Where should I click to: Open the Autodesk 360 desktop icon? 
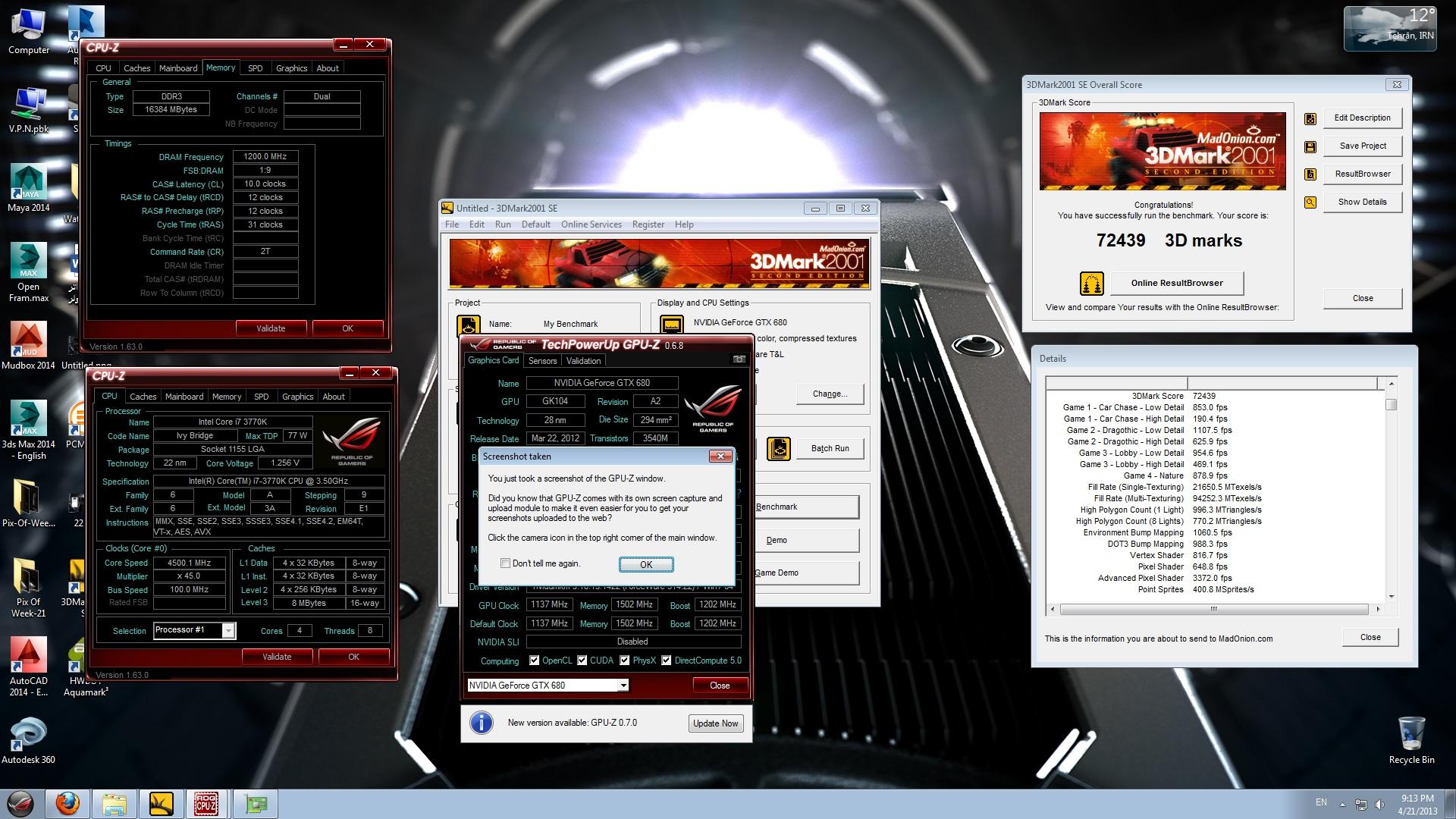[29, 741]
